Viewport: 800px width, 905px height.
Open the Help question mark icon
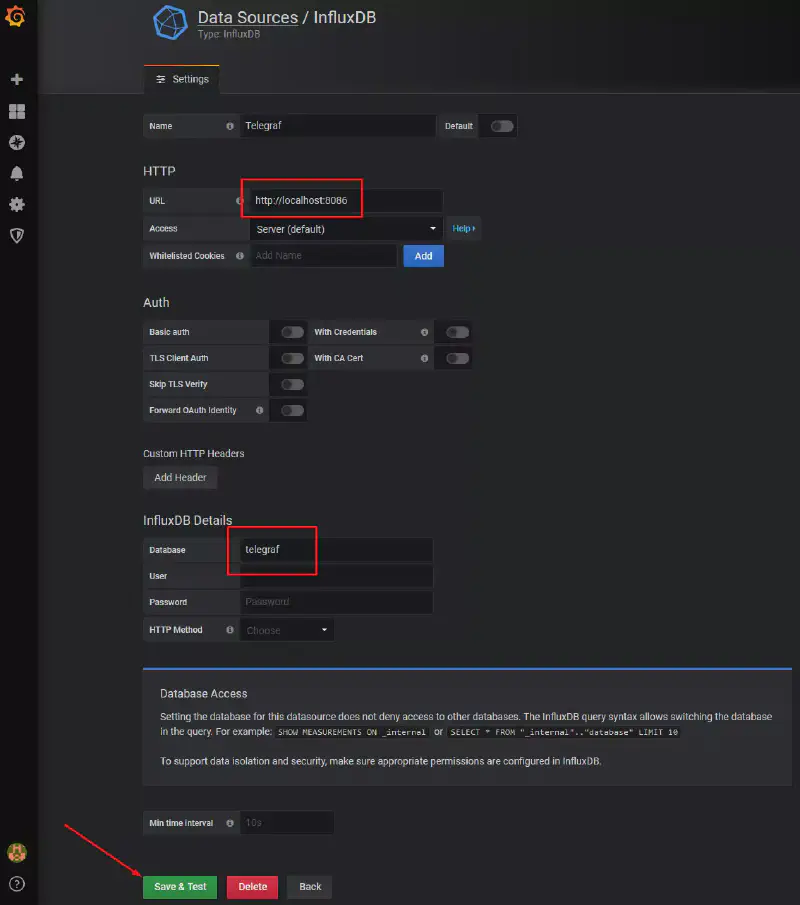click(x=17, y=884)
